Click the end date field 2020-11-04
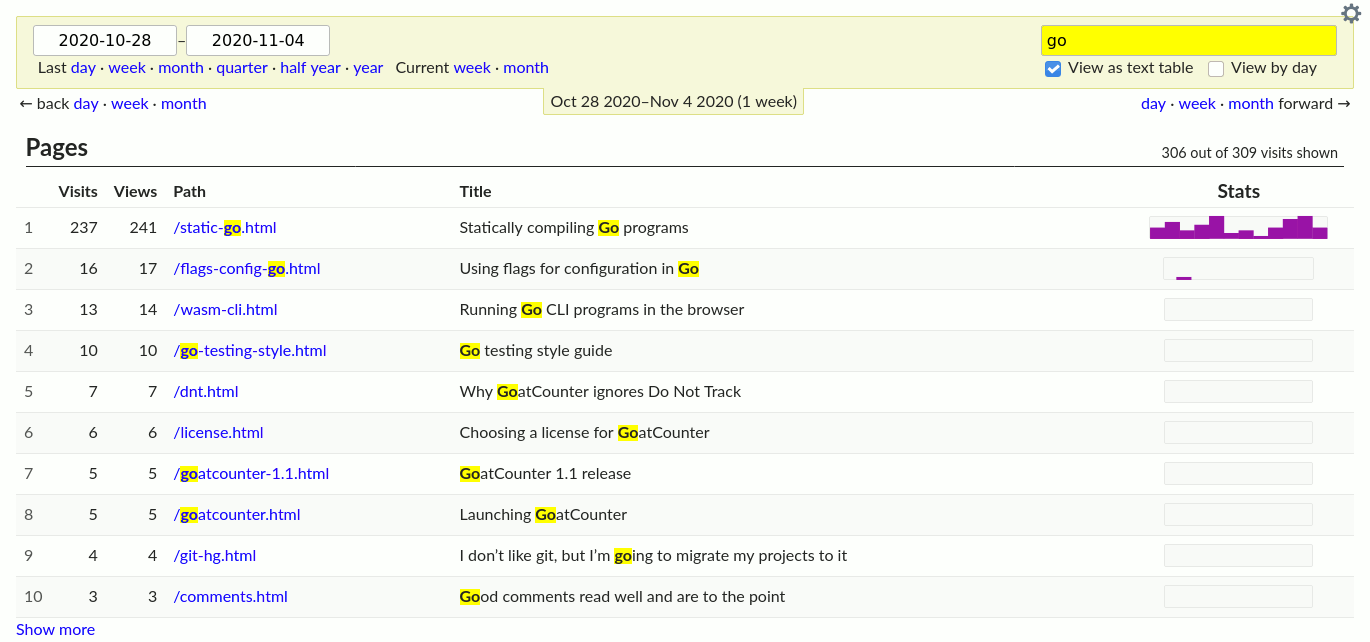Image resolution: width=1370 pixels, height=642 pixels. coord(258,41)
